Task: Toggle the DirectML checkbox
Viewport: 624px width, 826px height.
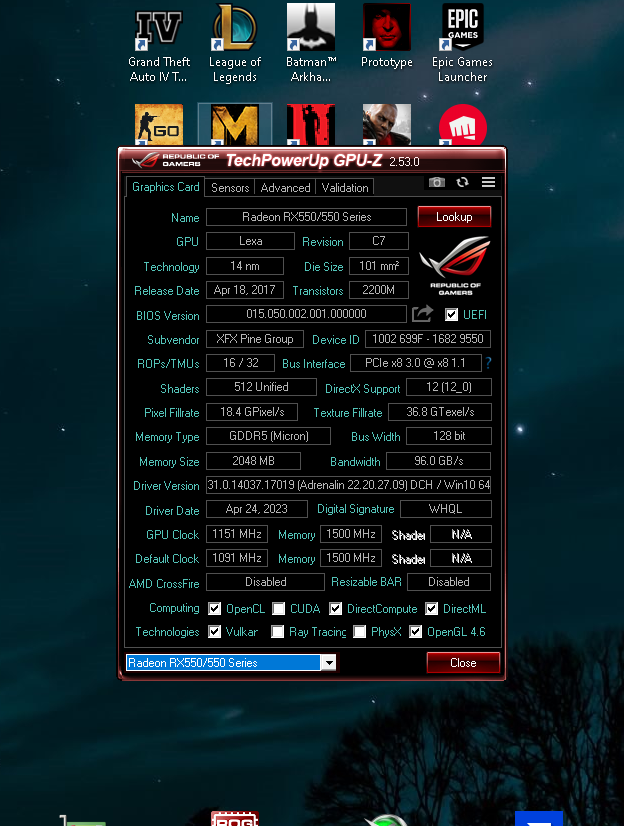Action: [x=431, y=608]
